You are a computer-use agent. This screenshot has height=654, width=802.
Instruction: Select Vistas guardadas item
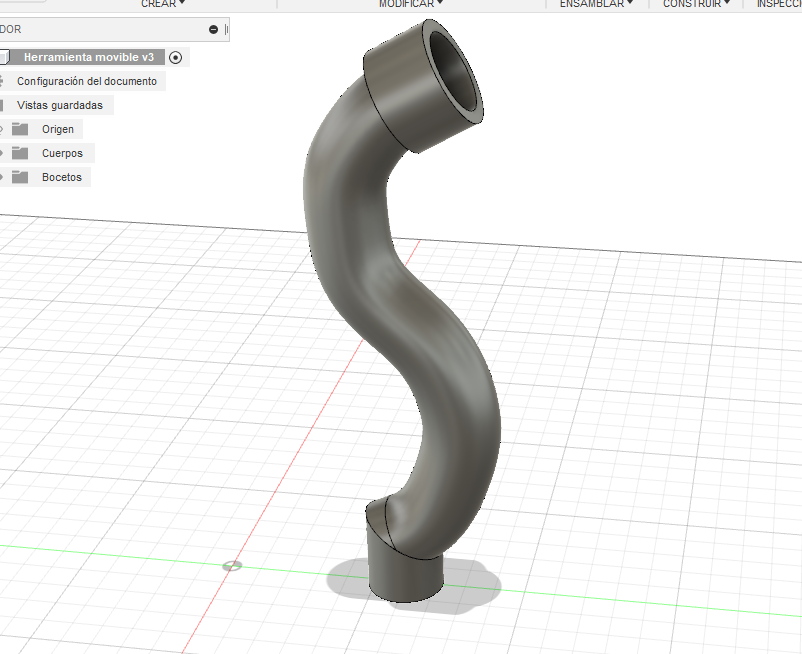coord(59,105)
